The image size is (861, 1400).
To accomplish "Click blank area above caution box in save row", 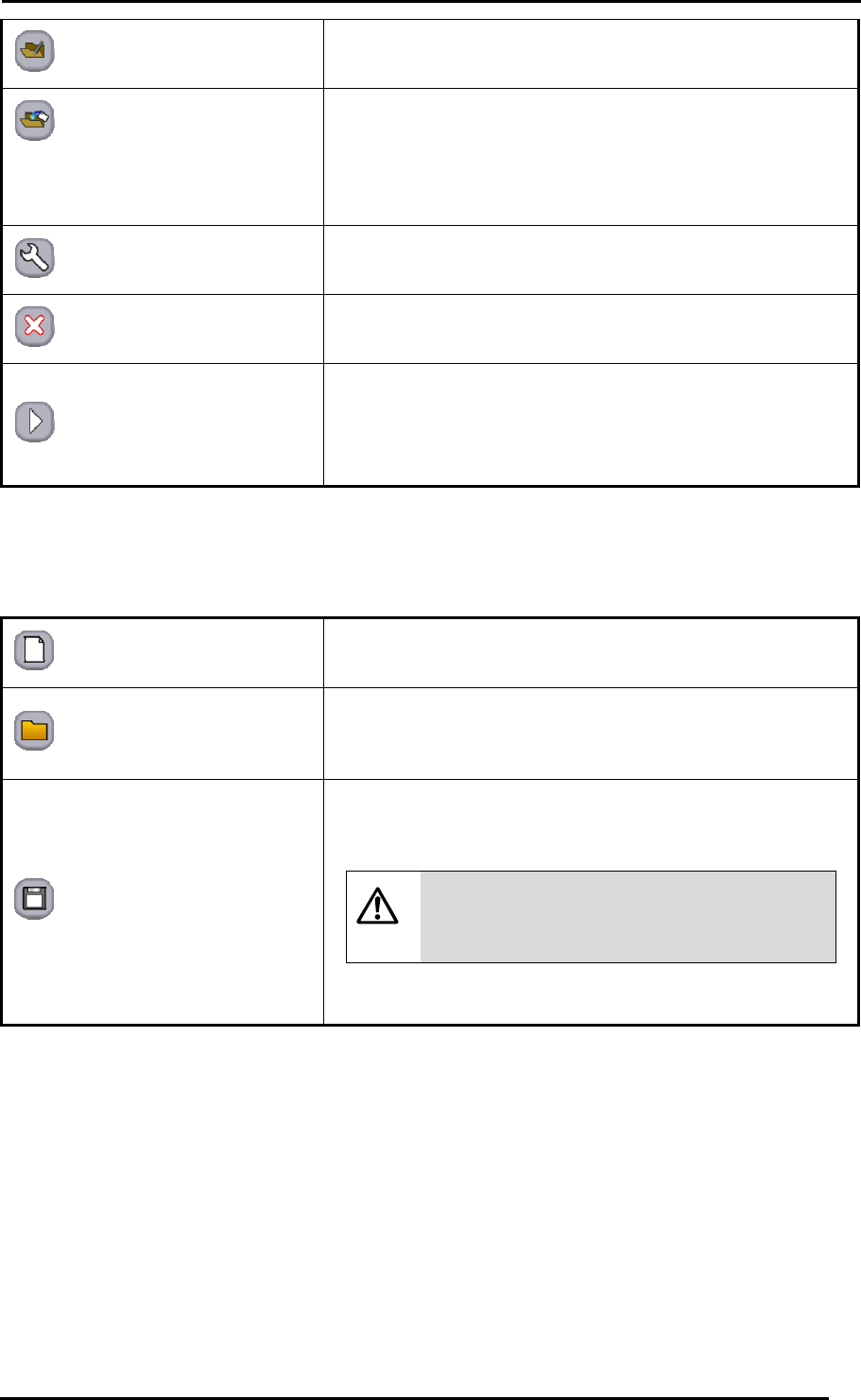I will coord(591,824).
